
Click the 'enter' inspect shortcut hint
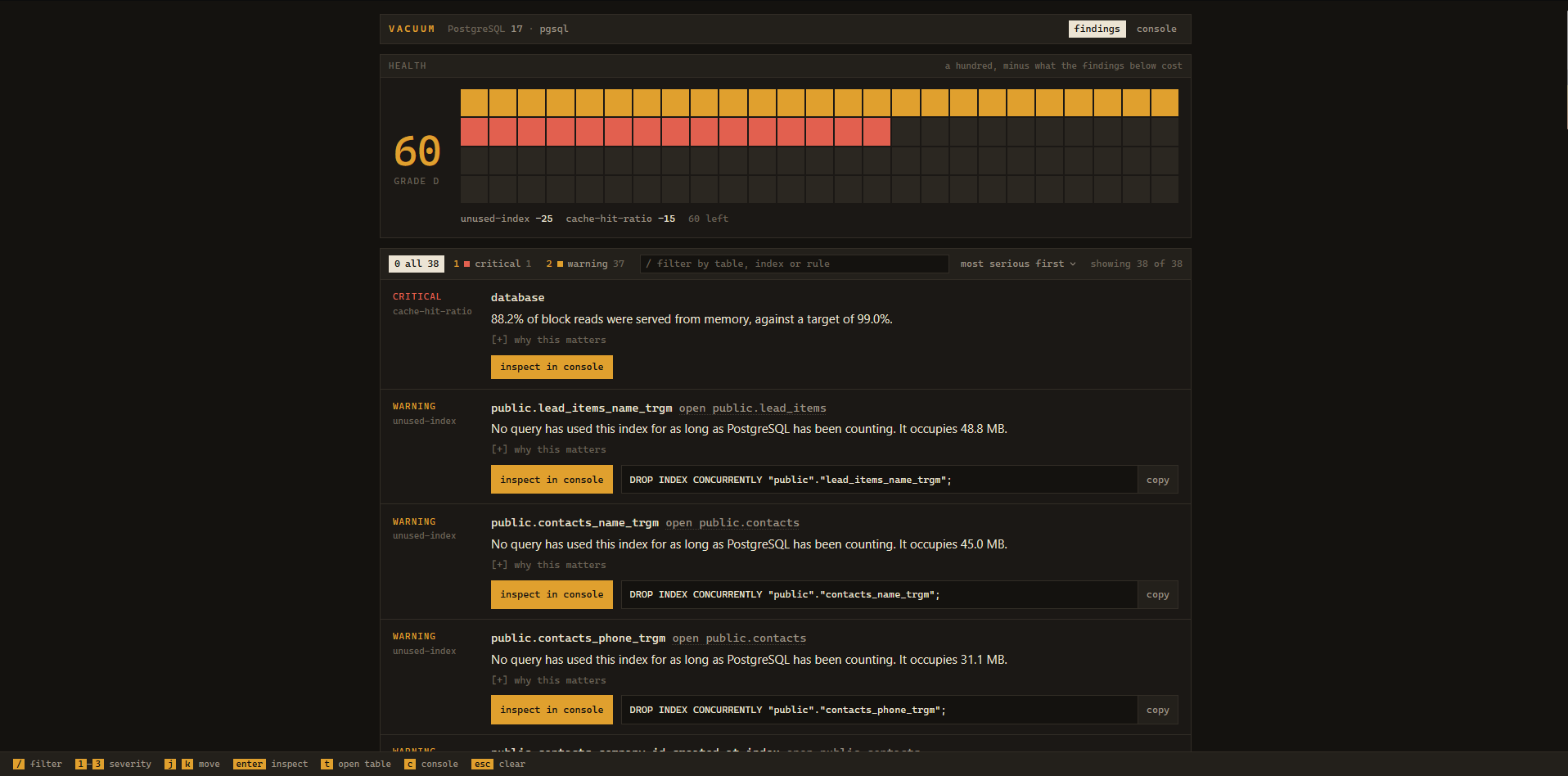click(x=250, y=764)
